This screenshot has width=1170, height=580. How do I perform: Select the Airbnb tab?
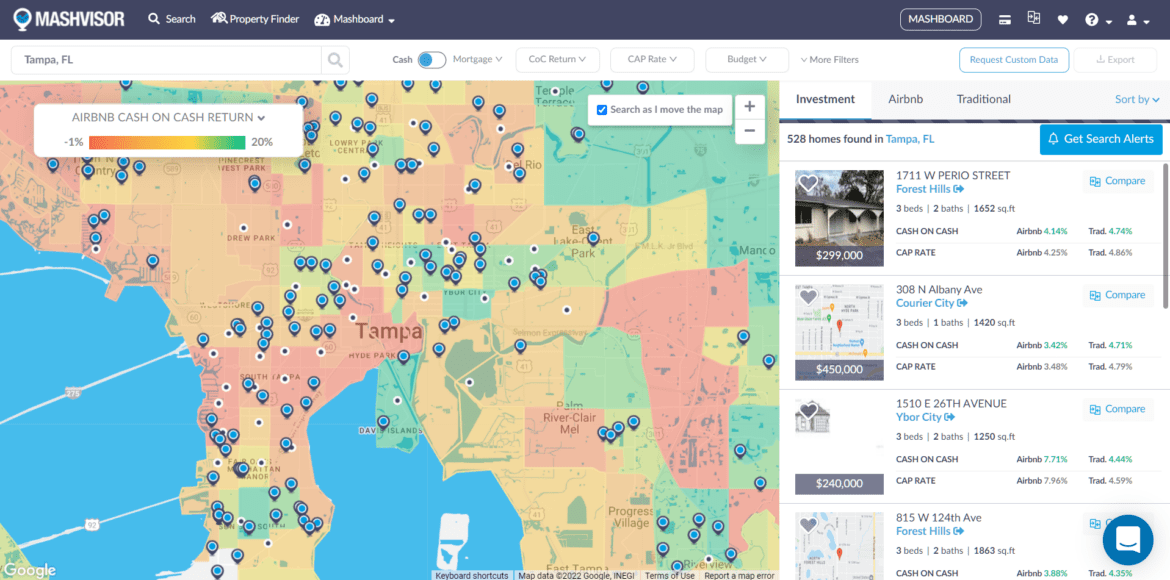(x=905, y=99)
